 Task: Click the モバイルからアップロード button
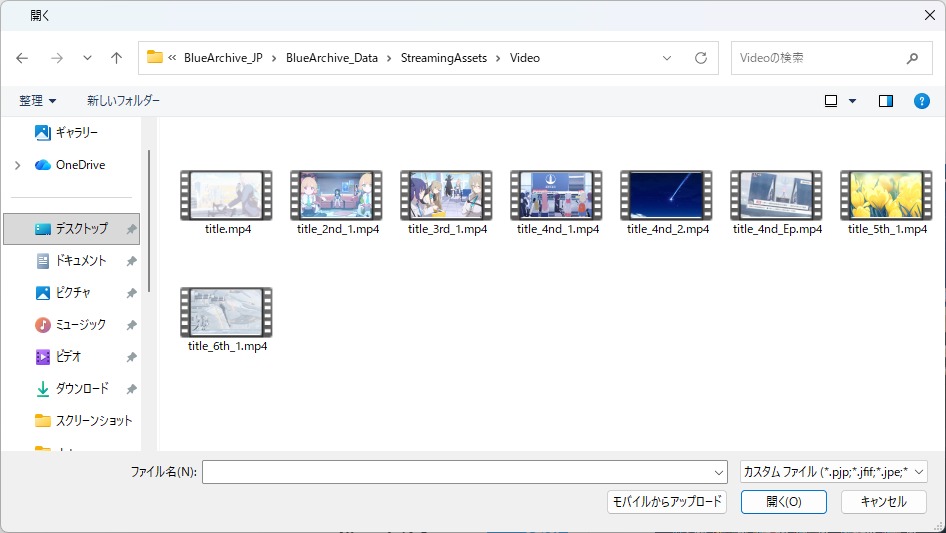667,502
